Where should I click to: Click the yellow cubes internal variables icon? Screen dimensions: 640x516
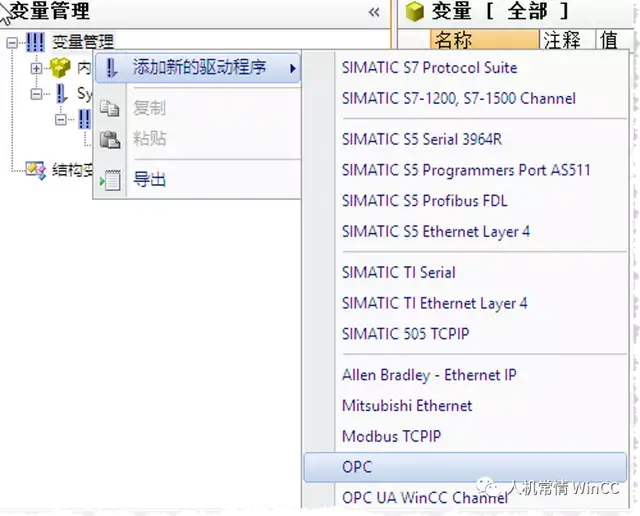[x=60, y=67]
